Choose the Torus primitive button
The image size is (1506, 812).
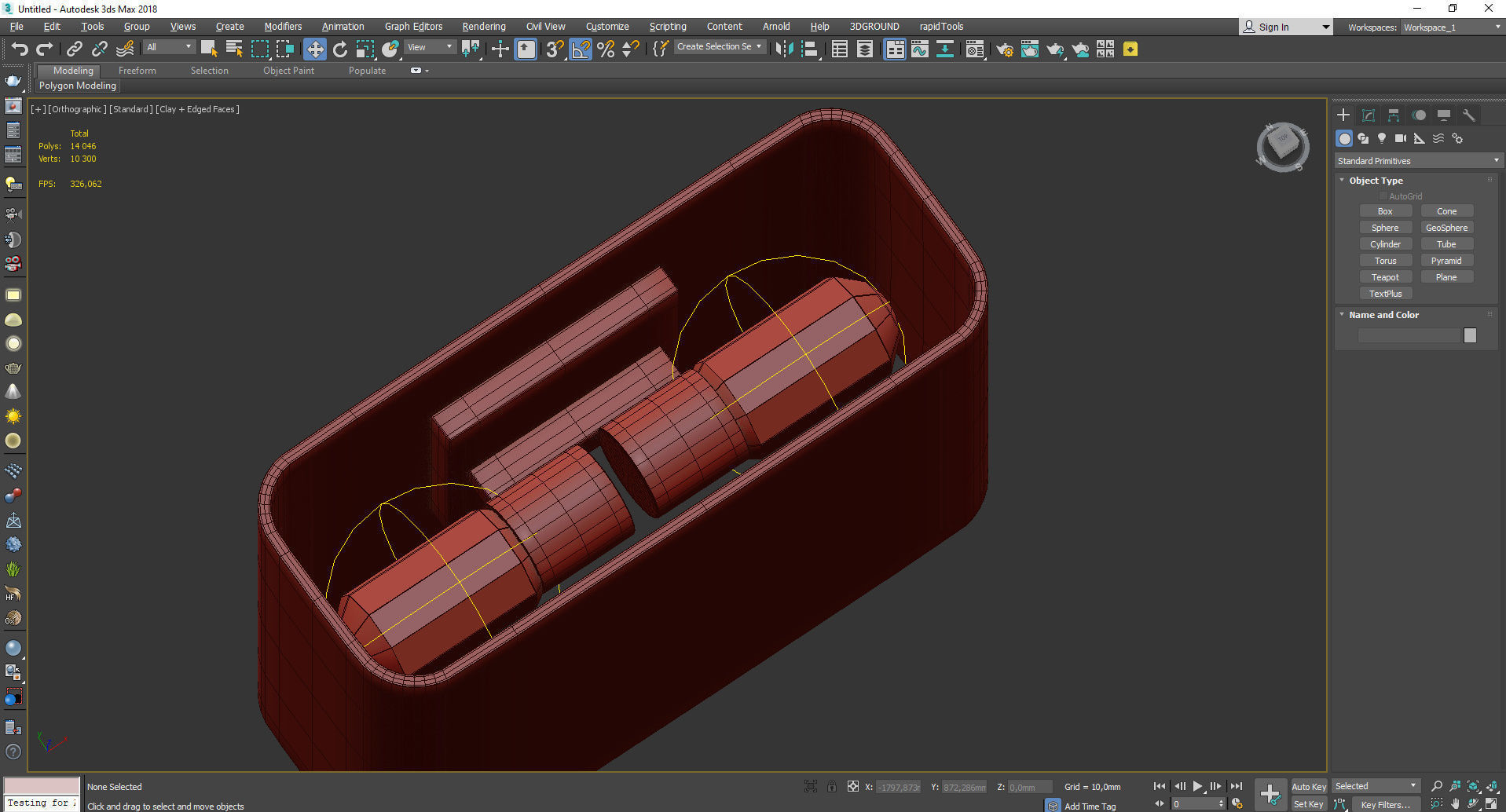[1385, 261]
